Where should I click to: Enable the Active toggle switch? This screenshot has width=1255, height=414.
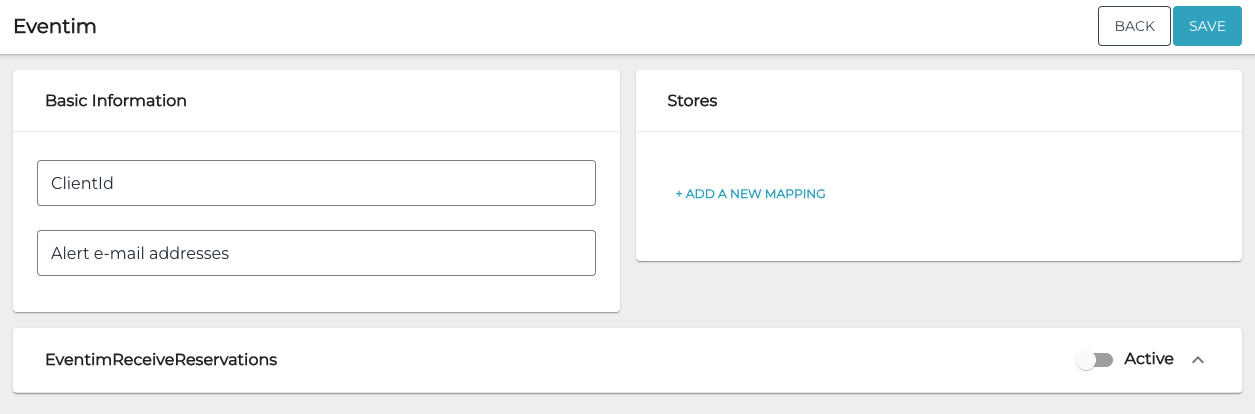click(x=1095, y=360)
